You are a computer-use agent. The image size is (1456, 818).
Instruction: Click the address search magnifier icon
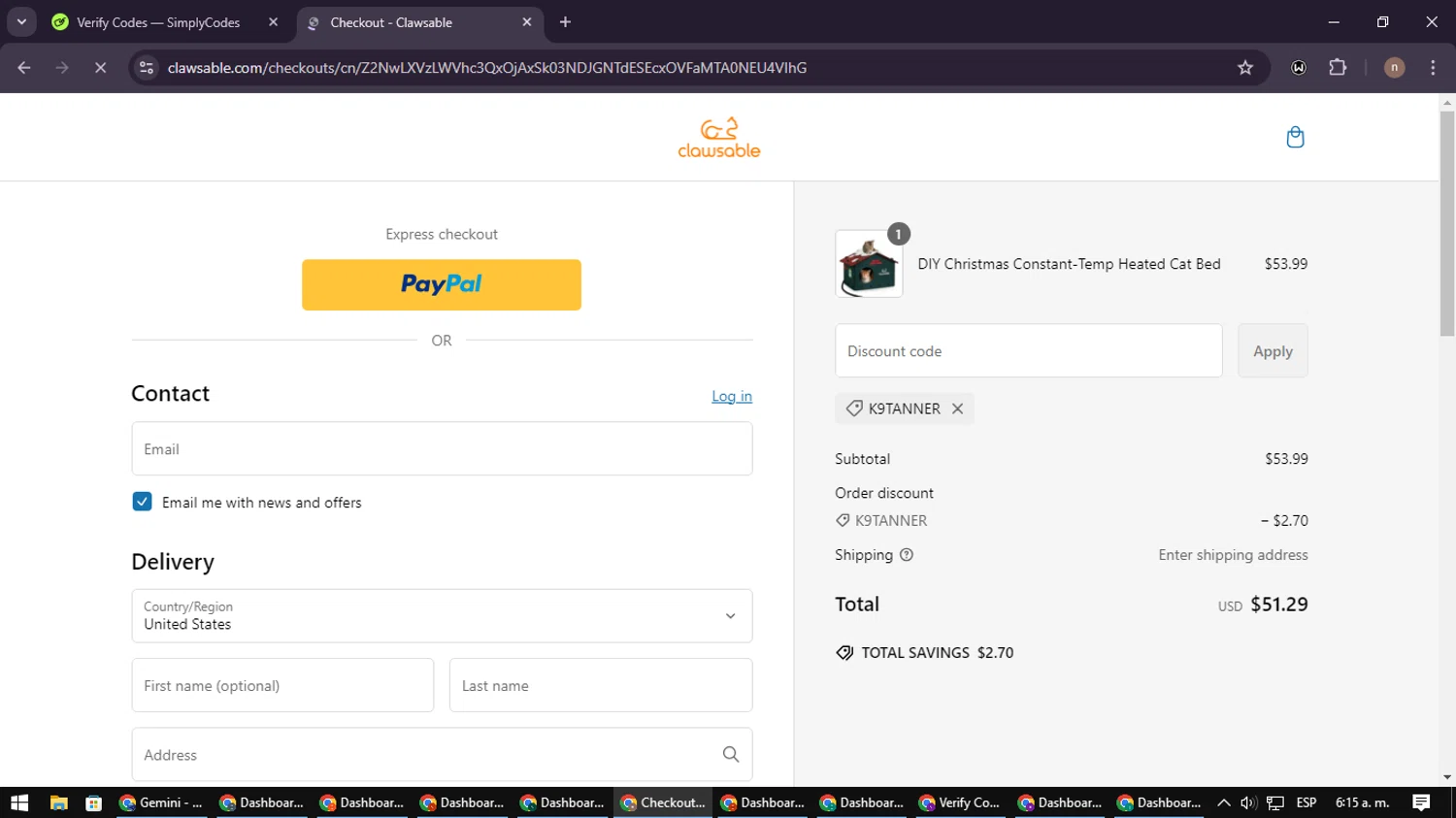pyautogui.click(x=731, y=754)
